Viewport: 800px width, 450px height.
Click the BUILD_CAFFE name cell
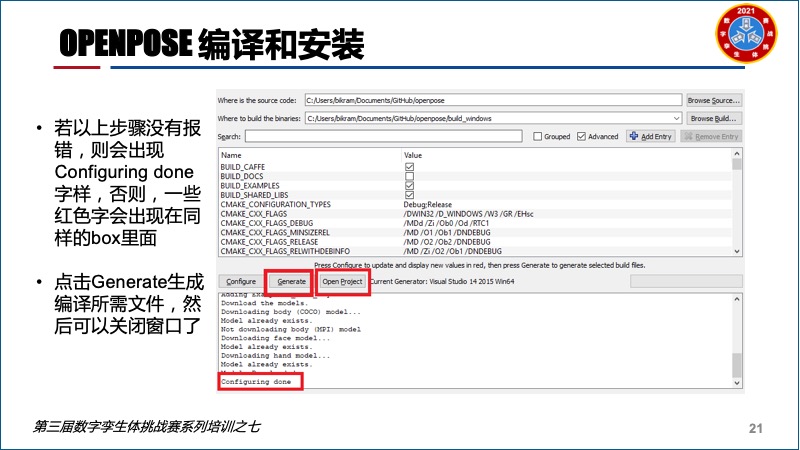click(x=243, y=167)
